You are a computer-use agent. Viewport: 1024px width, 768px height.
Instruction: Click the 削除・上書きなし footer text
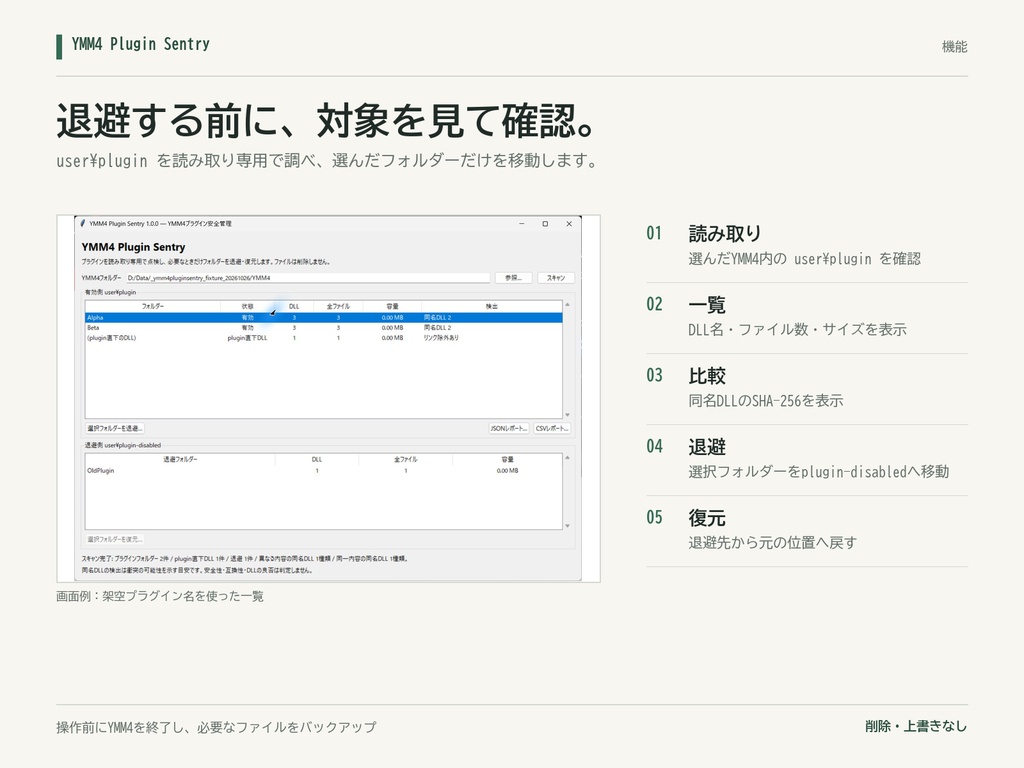click(x=916, y=726)
